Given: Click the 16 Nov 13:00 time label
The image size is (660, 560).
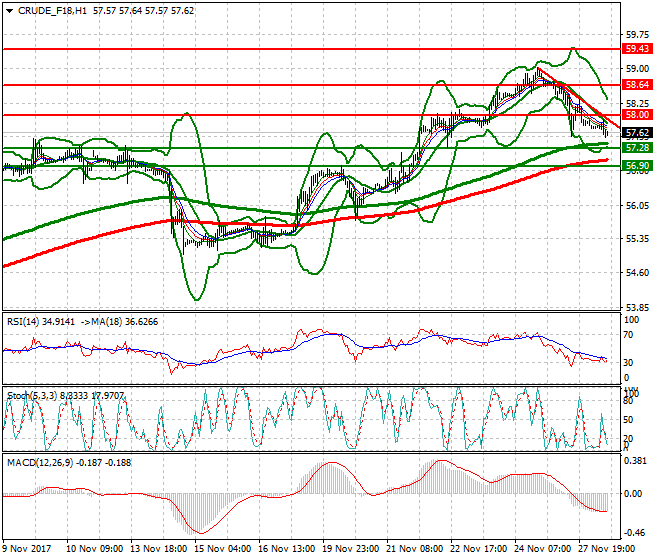Looking at the screenshot, I should click(x=287, y=549).
